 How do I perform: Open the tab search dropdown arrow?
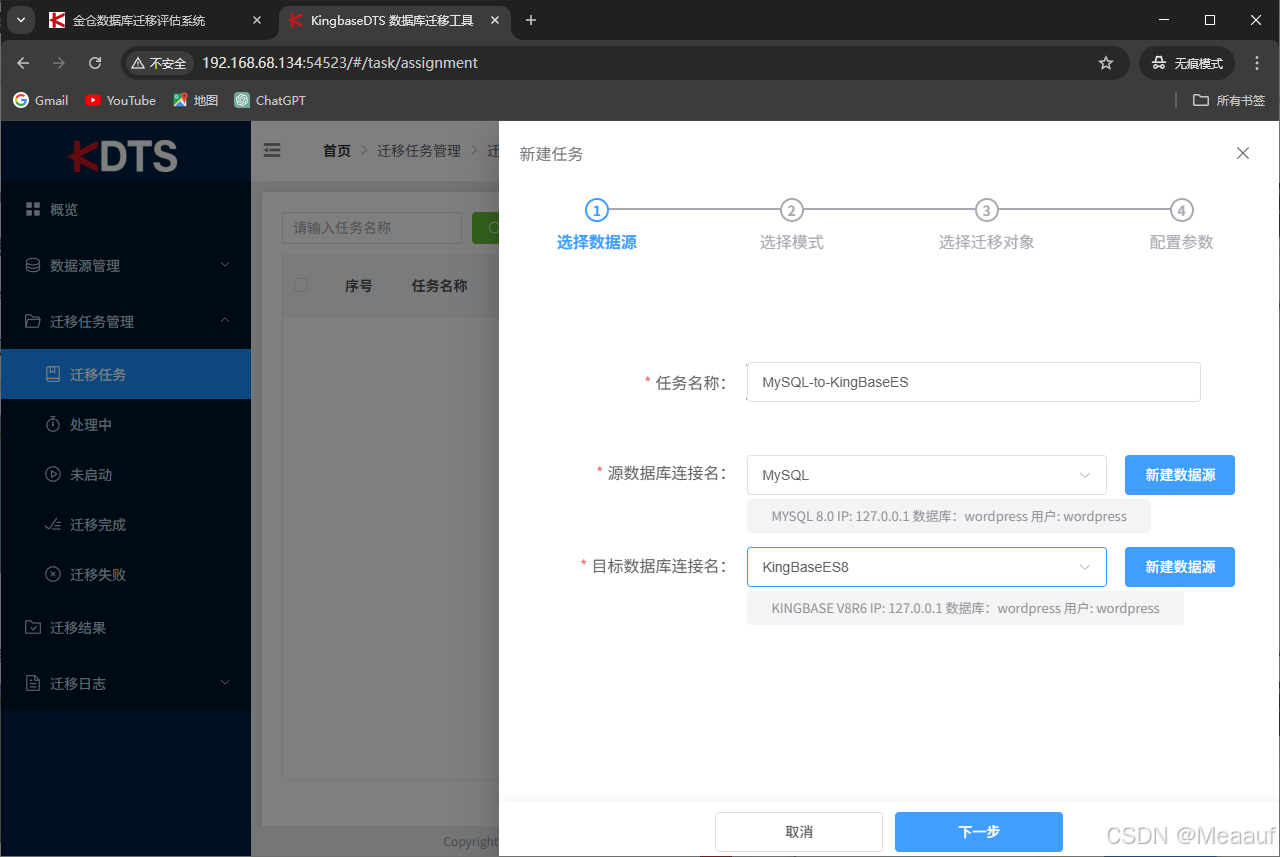tap(21, 20)
